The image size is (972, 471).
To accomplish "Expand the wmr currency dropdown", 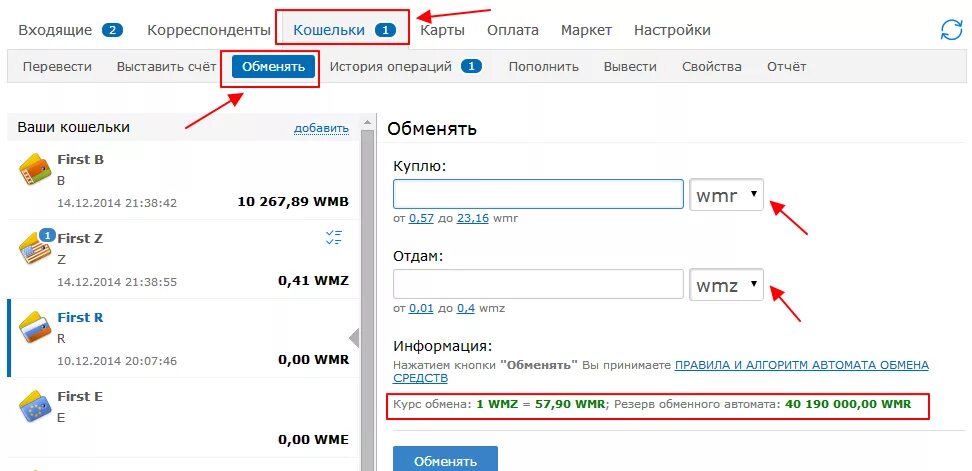I will (727, 195).
